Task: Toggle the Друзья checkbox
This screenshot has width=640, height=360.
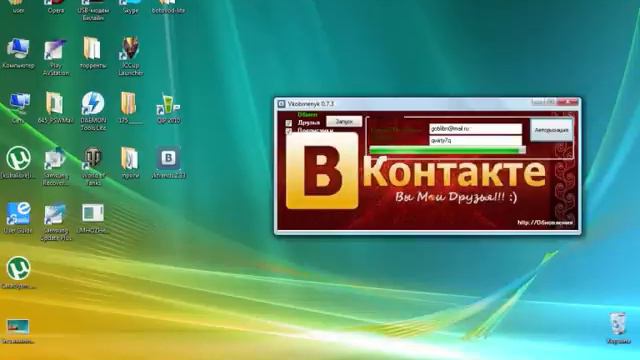Action: (x=289, y=123)
